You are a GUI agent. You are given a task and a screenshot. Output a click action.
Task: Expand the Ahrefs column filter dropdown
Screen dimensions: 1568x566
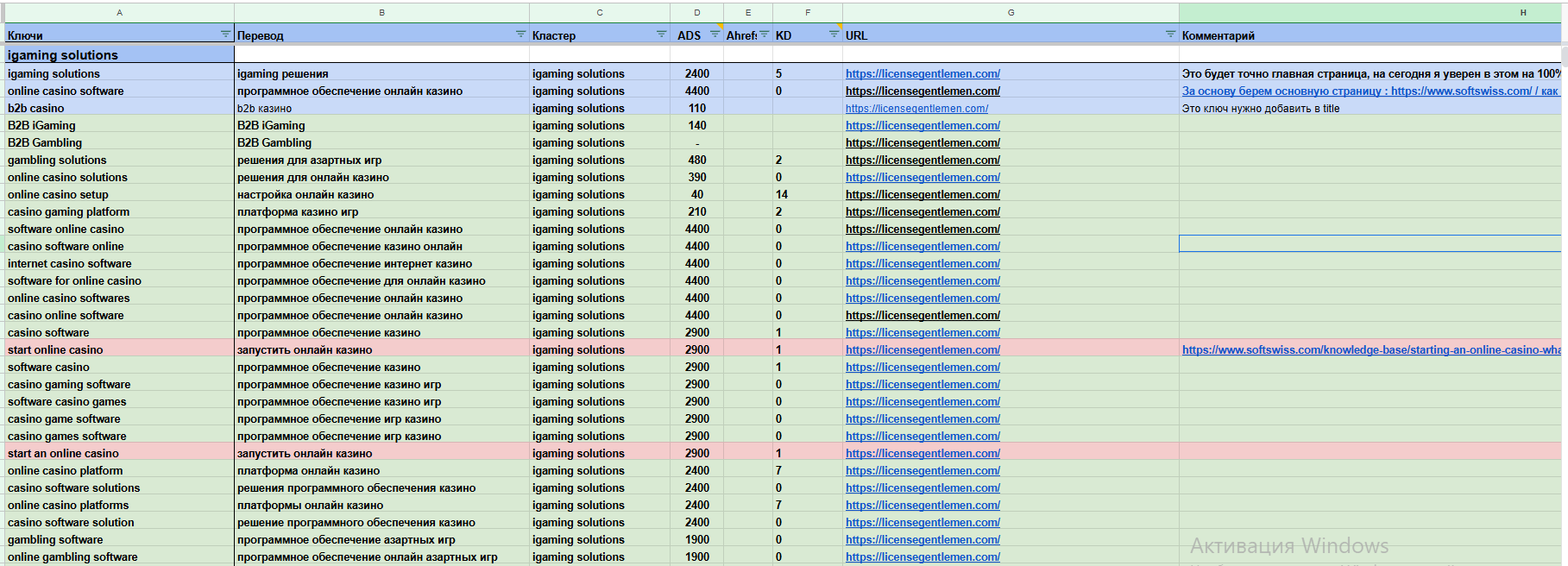click(x=764, y=35)
